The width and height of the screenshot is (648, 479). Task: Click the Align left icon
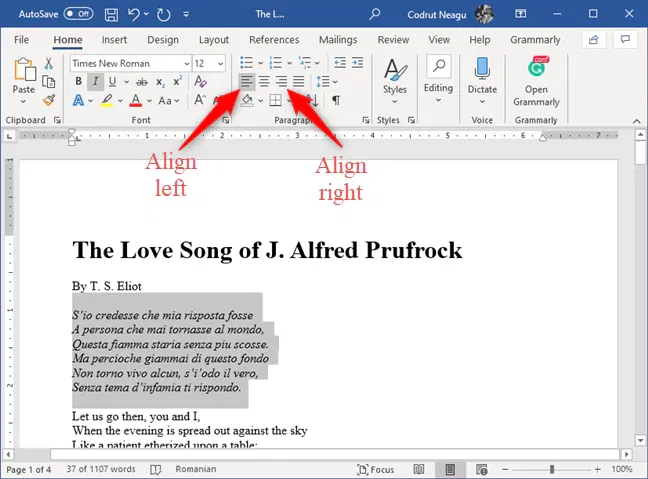(247, 82)
